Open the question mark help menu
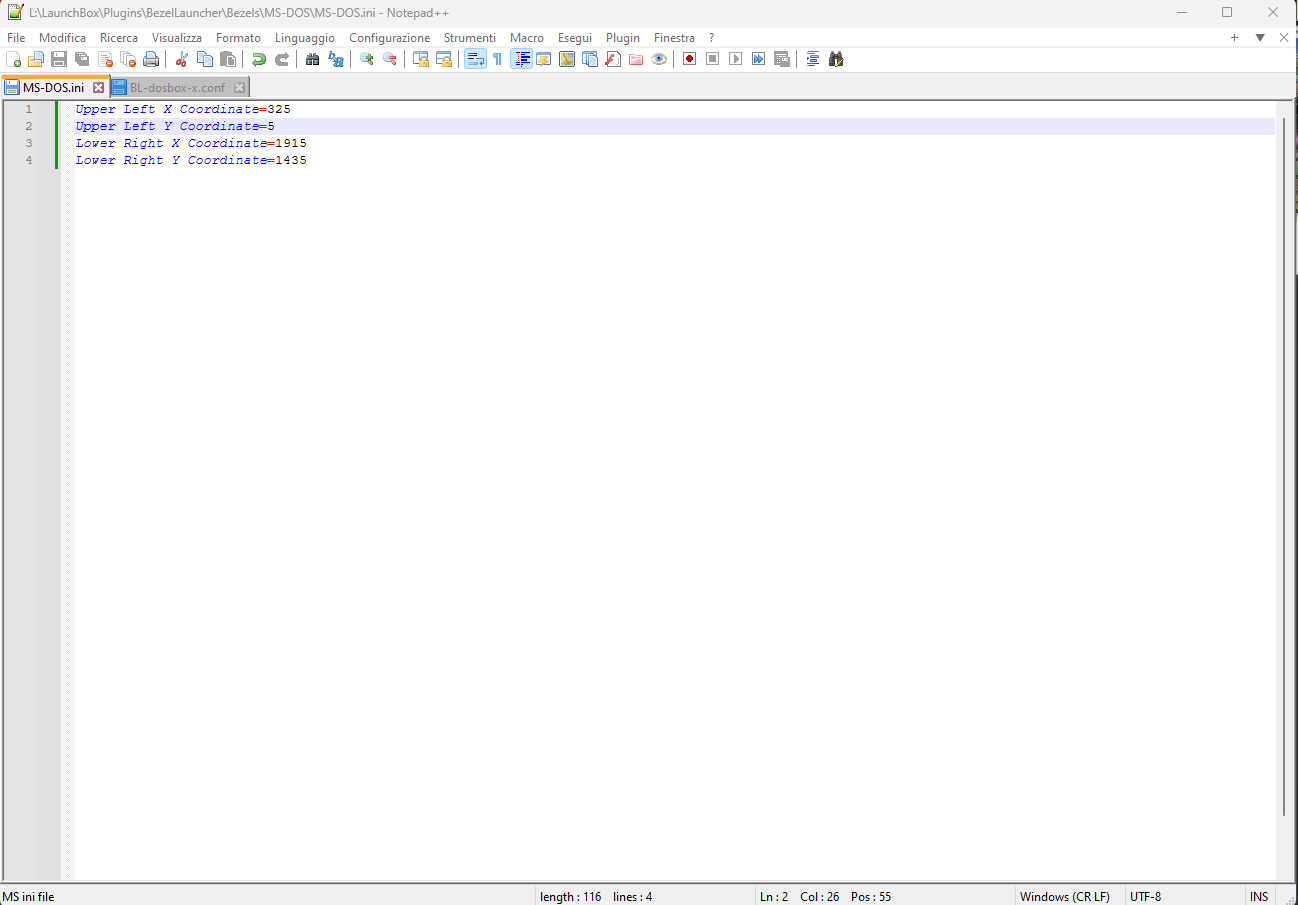Image resolution: width=1298 pixels, height=905 pixels. click(711, 38)
